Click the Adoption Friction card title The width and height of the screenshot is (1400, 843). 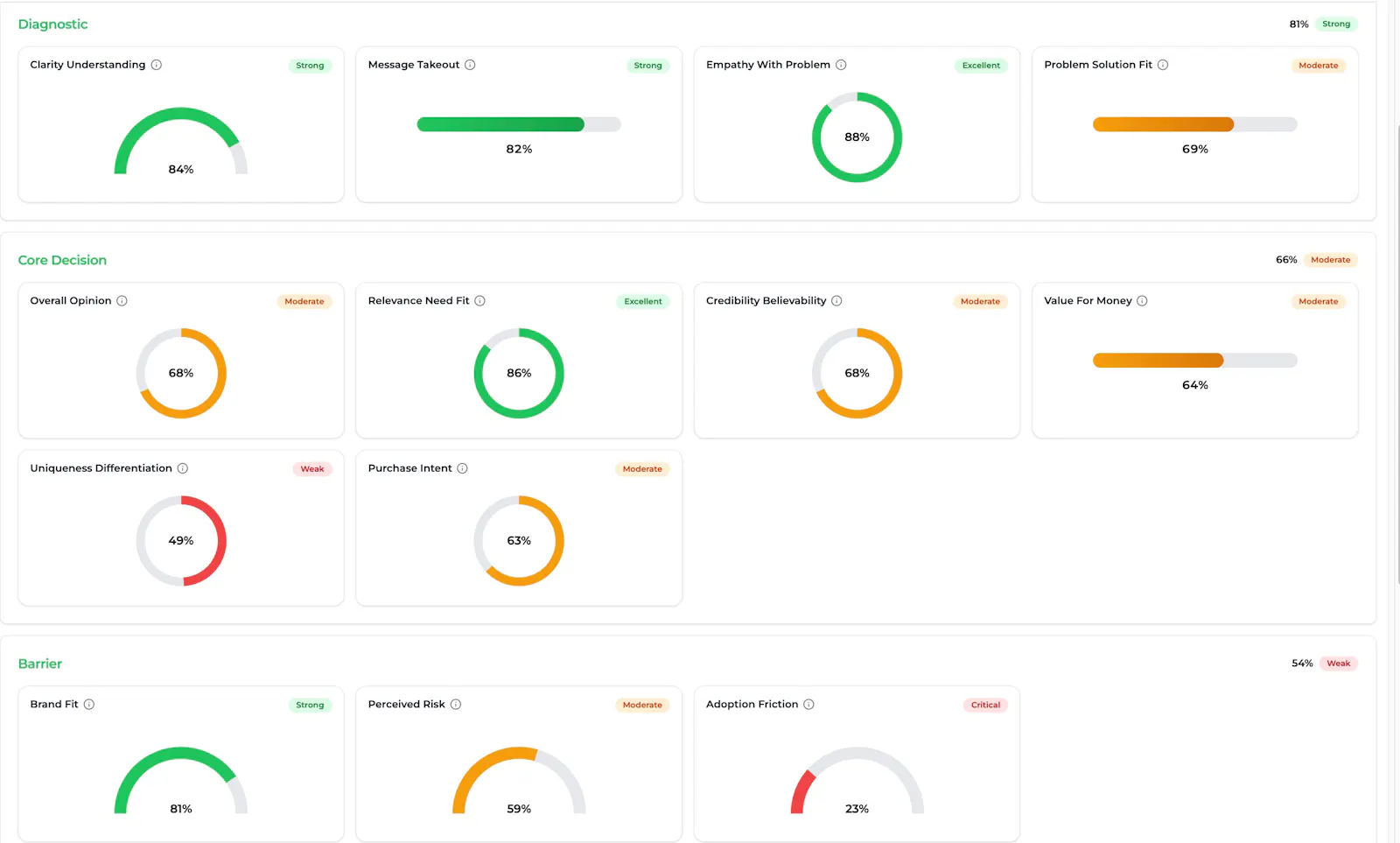[752, 705]
